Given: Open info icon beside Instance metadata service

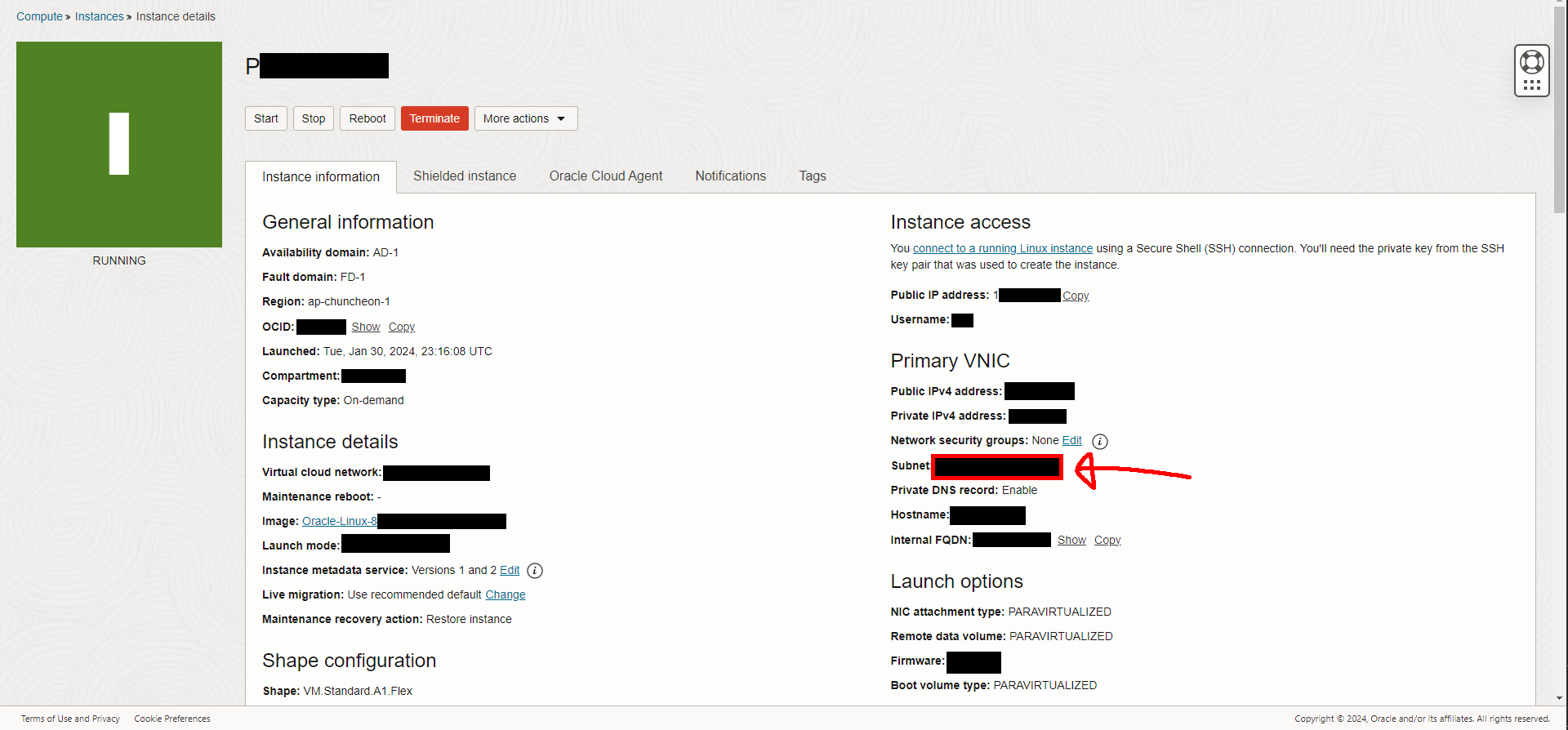Looking at the screenshot, I should (x=535, y=571).
